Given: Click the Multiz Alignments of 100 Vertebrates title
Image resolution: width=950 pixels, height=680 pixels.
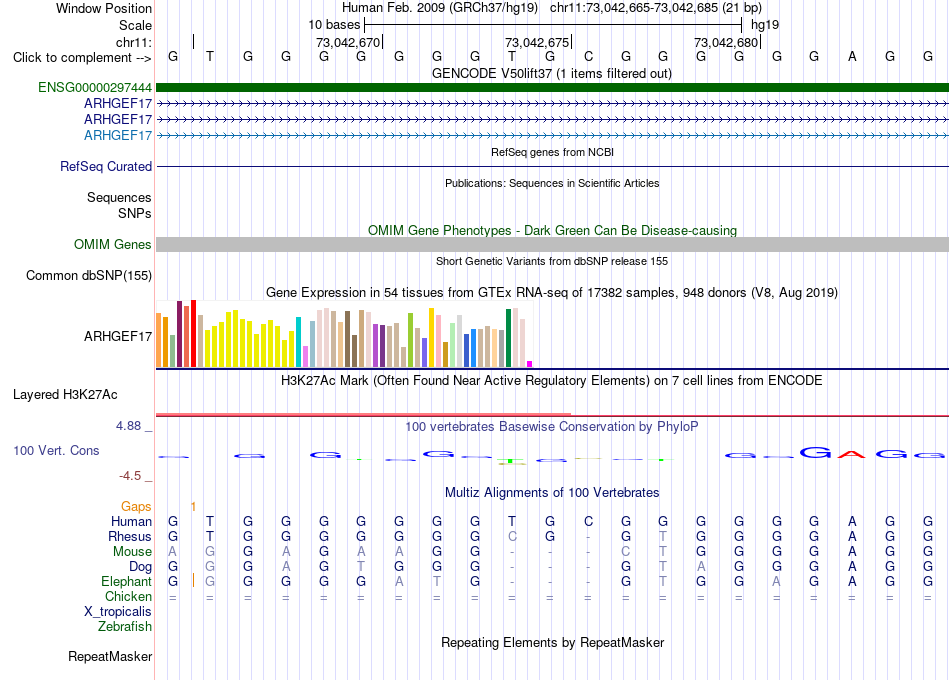Looking at the screenshot, I should [552, 492].
